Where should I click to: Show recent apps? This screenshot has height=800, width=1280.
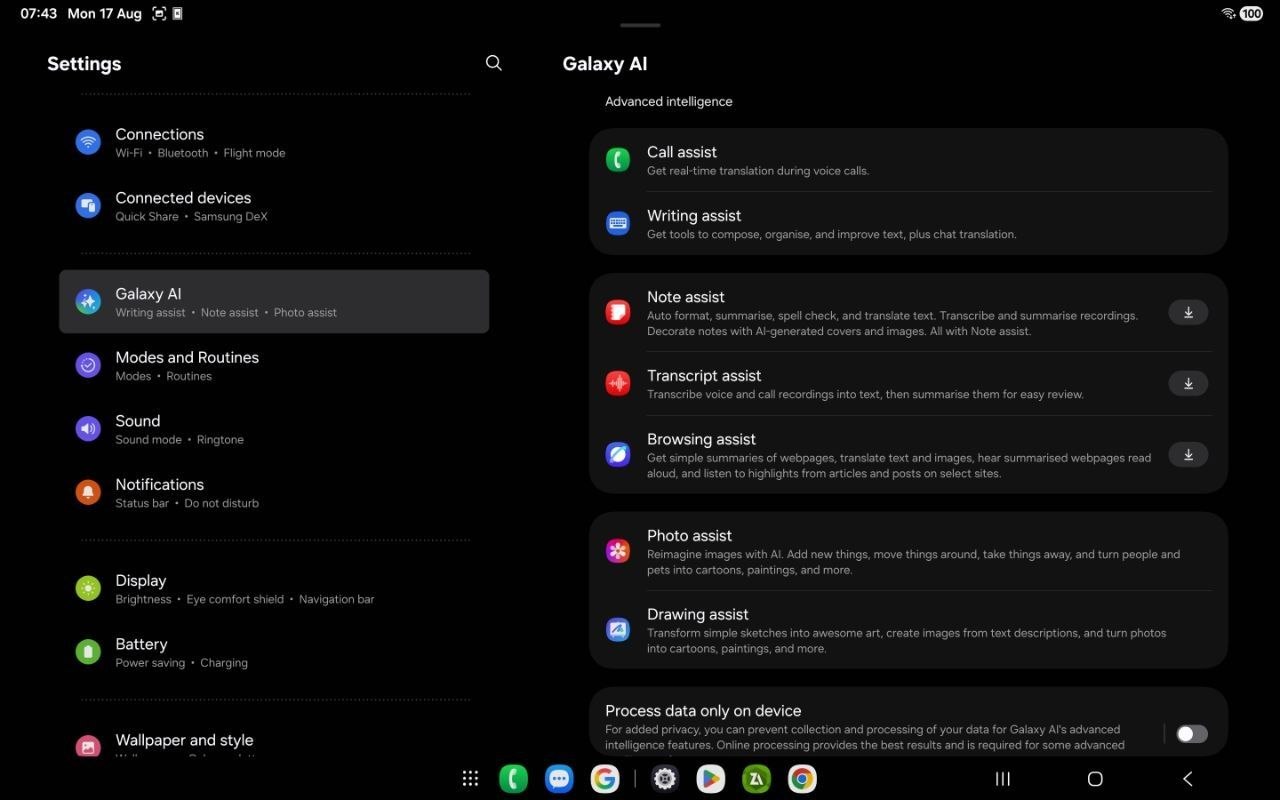pyautogui.click(x=1003, y=778)
